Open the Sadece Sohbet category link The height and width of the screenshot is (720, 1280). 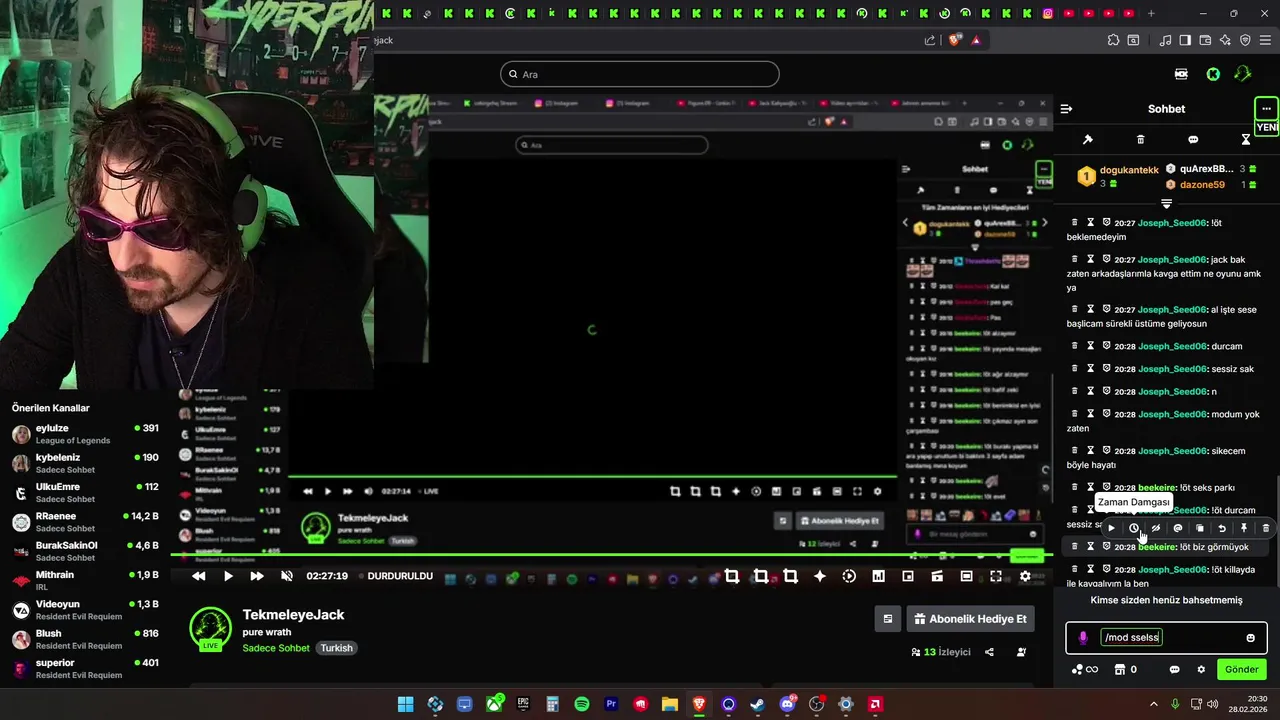click(276, 648)
